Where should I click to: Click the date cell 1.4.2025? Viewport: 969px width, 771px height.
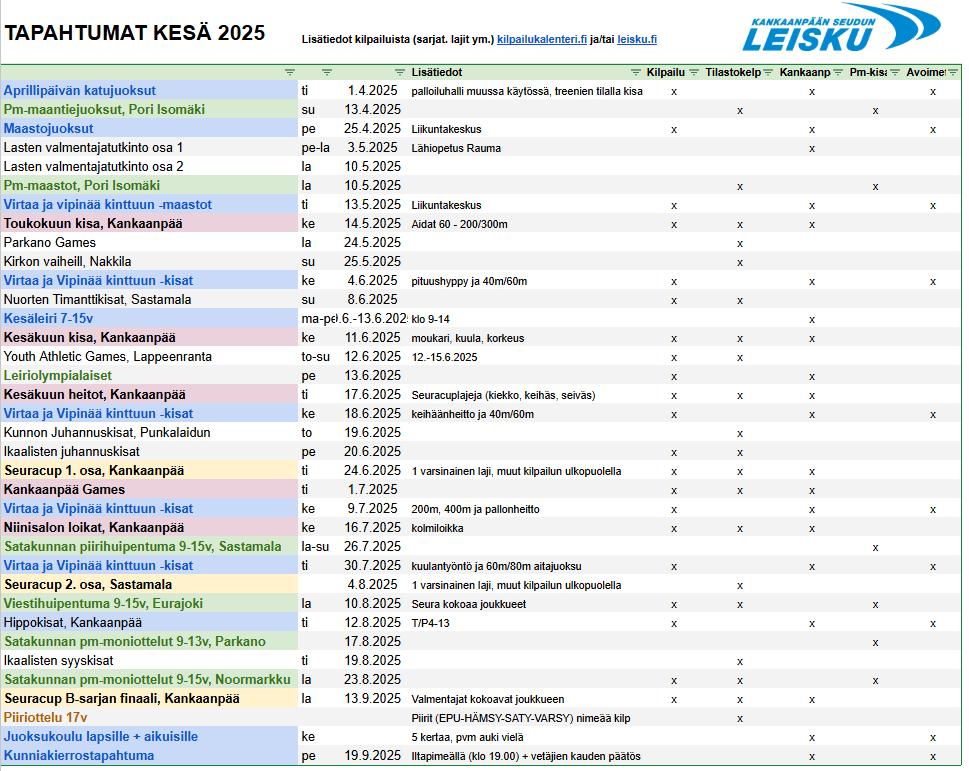[372, 90]
